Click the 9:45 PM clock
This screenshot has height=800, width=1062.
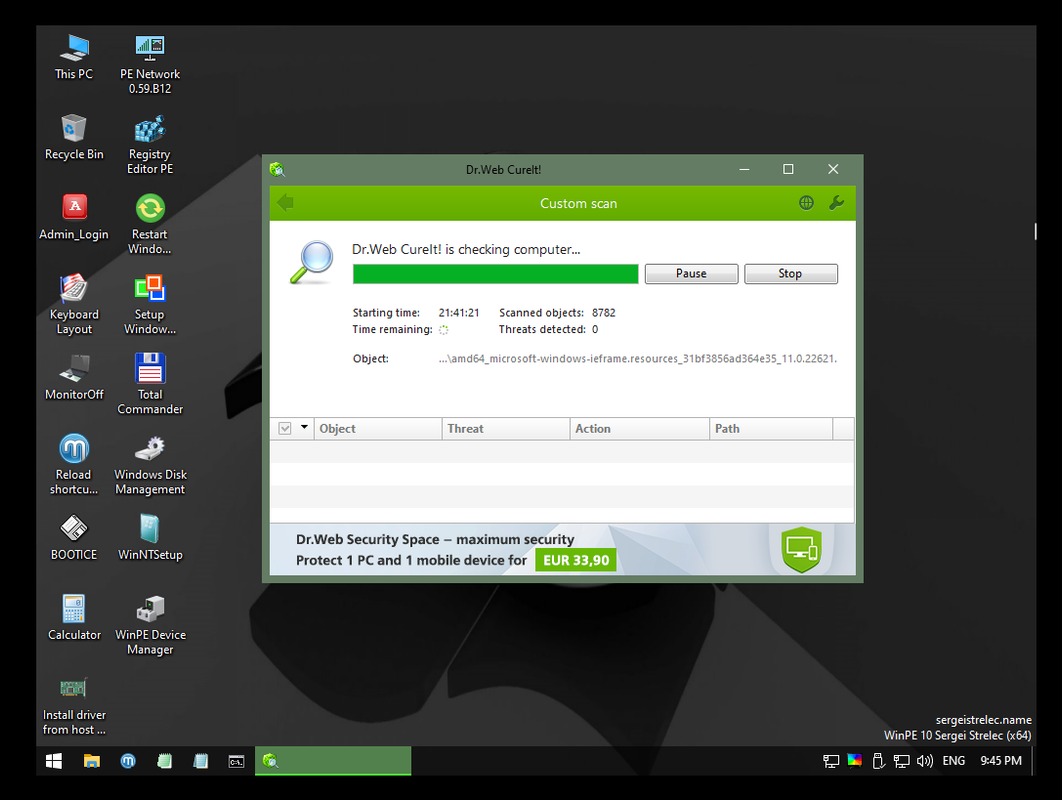click(1000, 761)
